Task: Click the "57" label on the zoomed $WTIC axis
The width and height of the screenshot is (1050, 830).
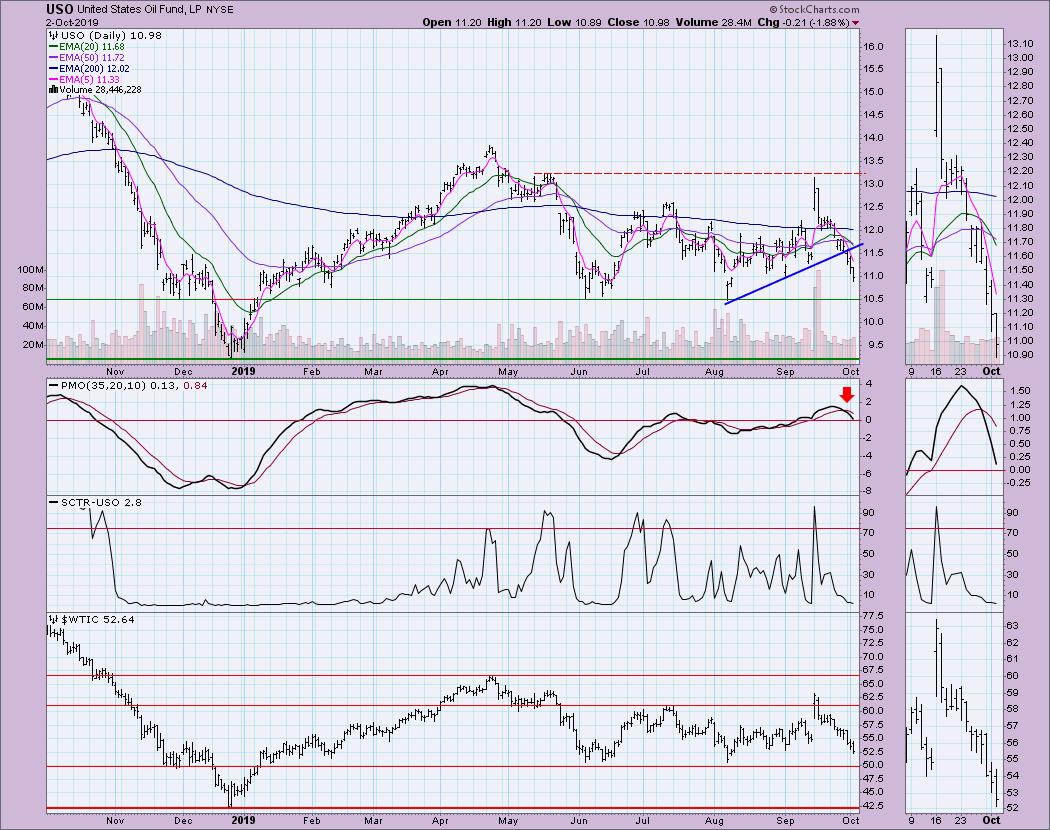Action: [1012, 725]
